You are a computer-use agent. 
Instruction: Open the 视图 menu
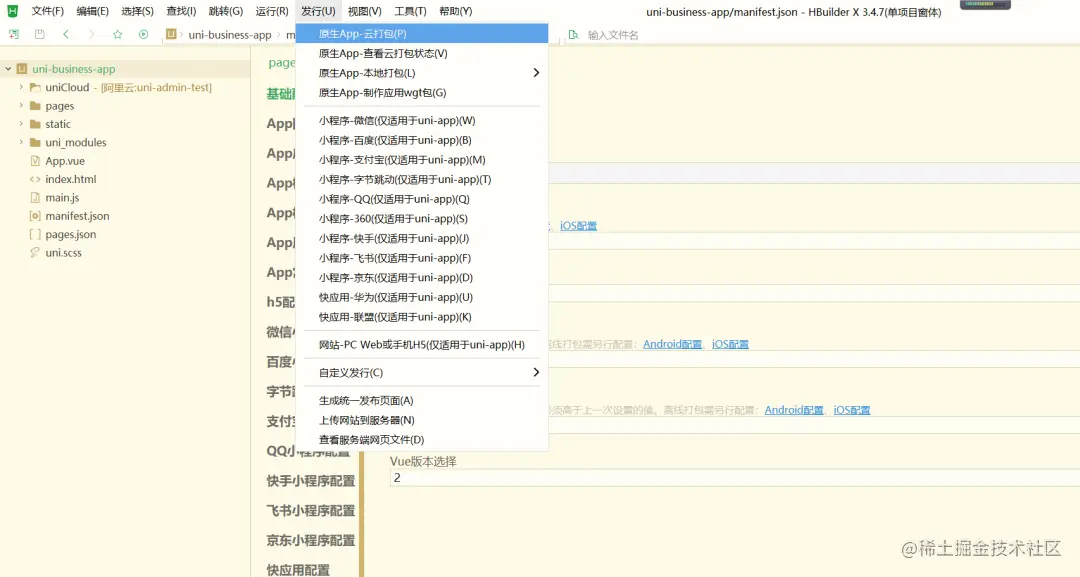click(x=364, y=11)
